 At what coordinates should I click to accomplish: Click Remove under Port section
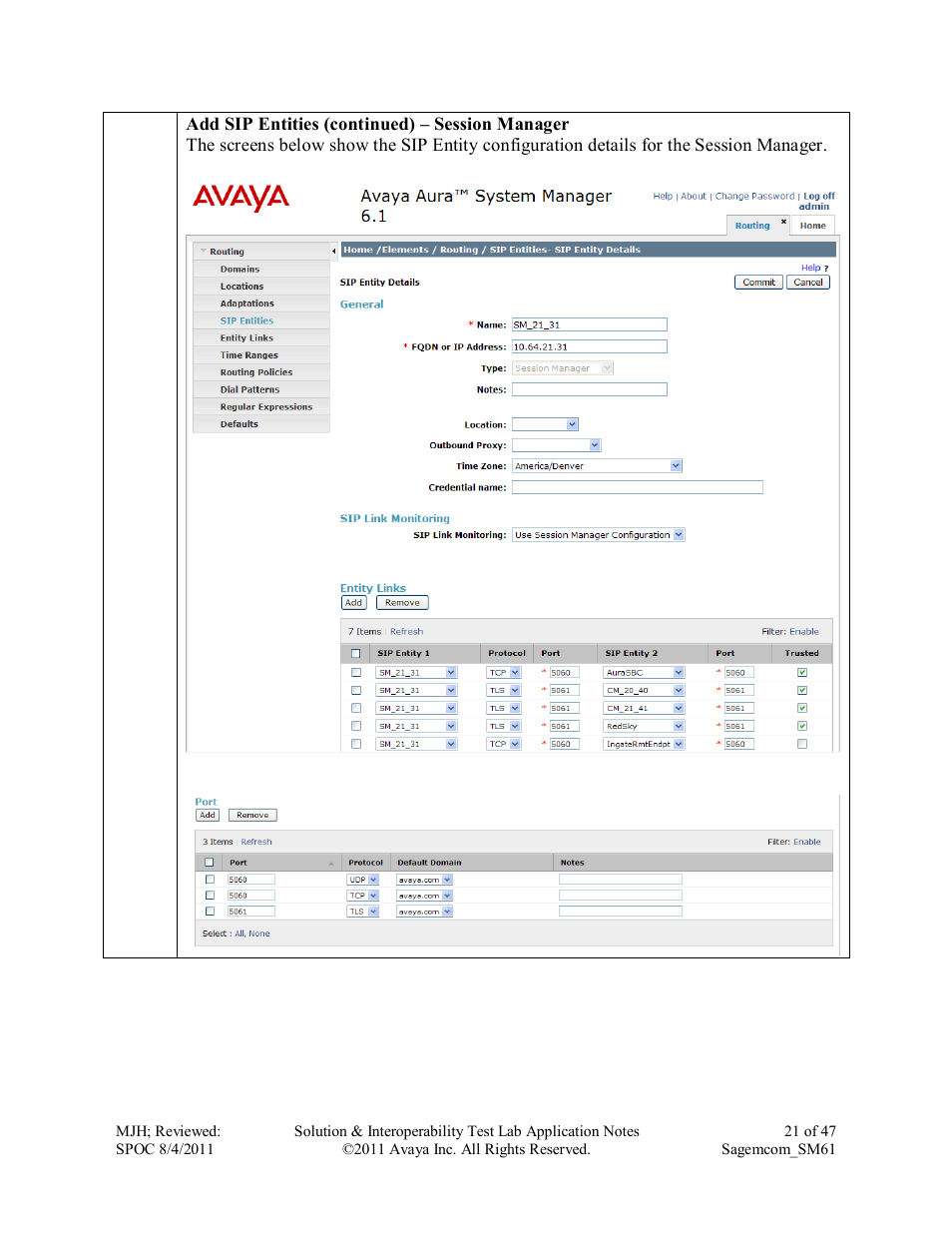(x=252, y=816)
